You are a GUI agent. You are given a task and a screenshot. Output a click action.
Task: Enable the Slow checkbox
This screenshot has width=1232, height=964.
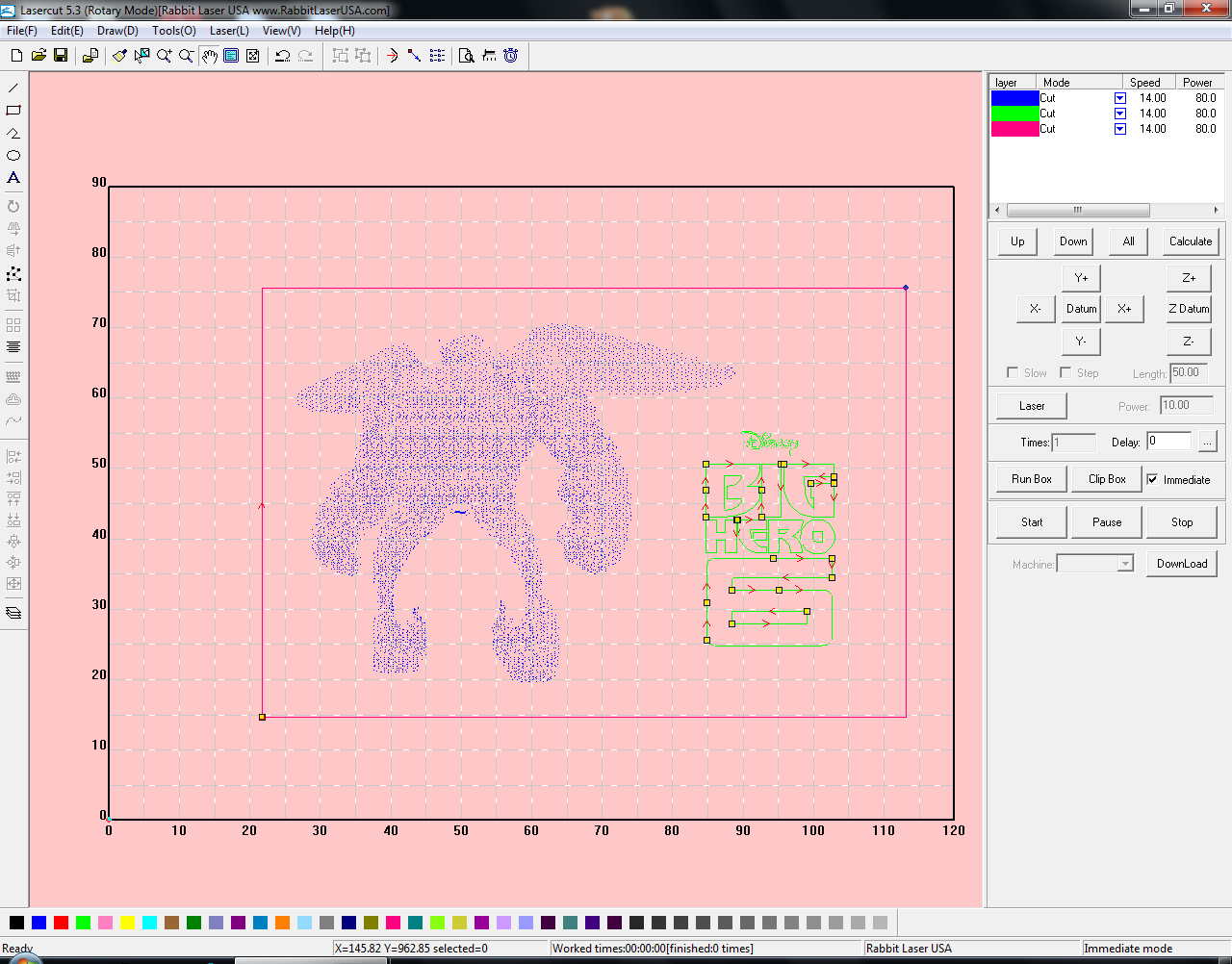coord(1013,372)
